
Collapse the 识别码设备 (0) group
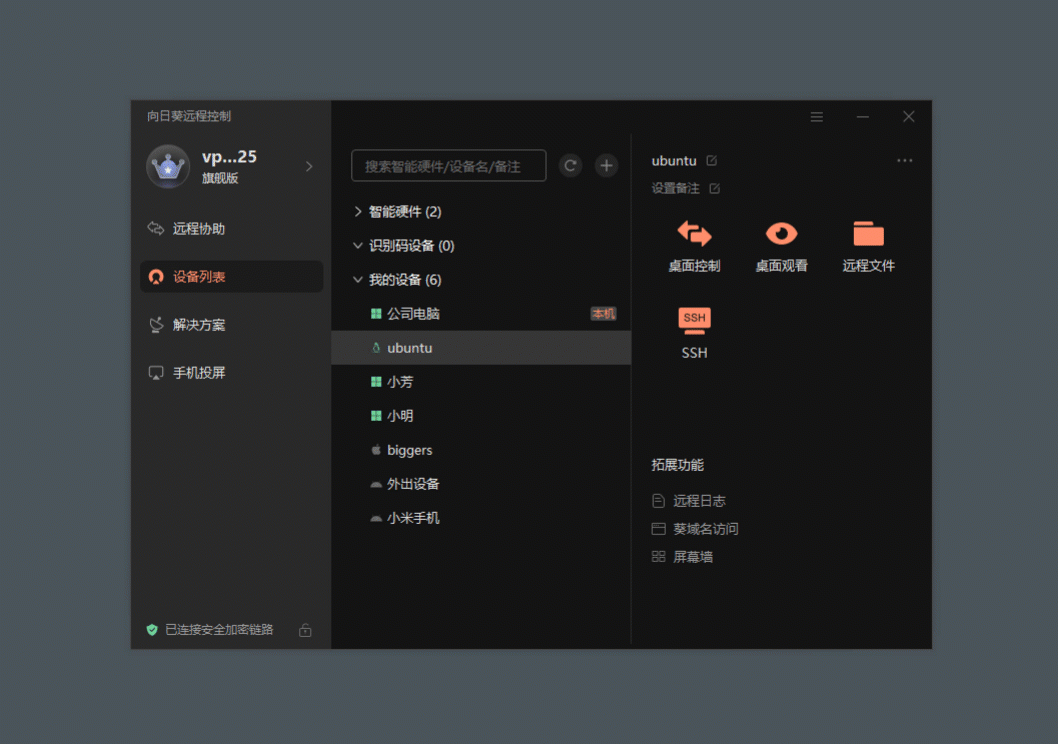coord(359,246)
